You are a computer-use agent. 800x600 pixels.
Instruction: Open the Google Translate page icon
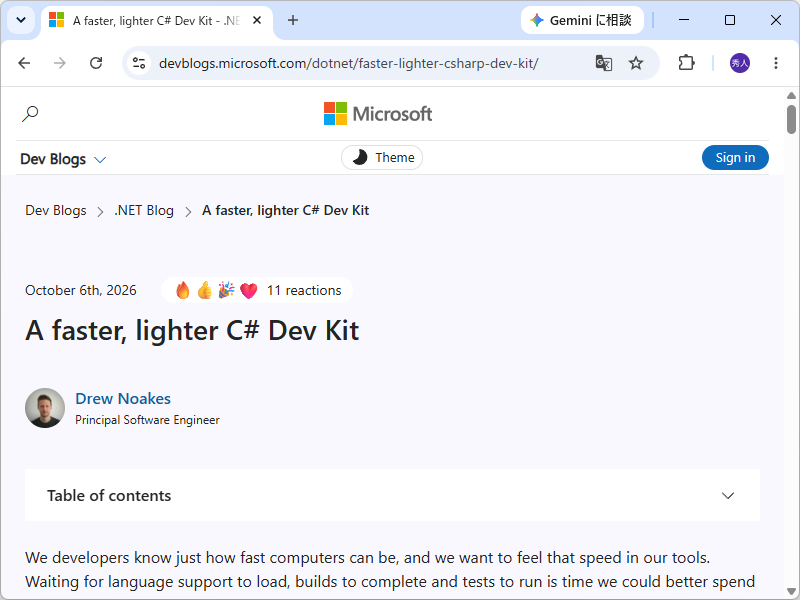pyautogui.click(x=604, y=63)
